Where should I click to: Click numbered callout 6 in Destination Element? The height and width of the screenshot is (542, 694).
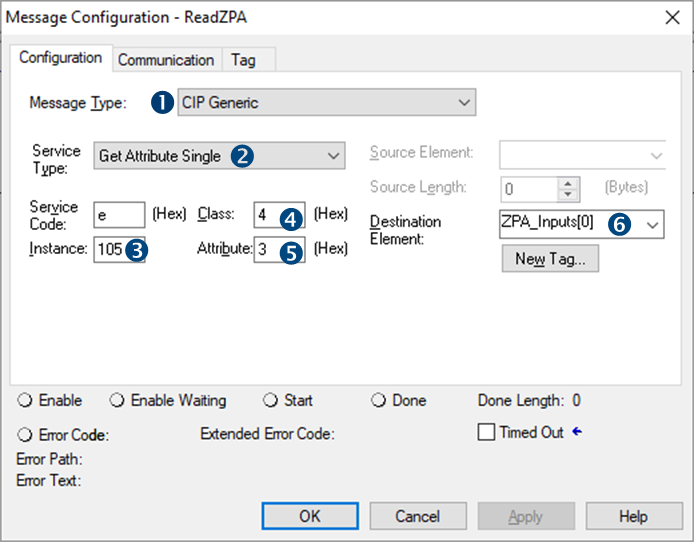click(619, 224)
